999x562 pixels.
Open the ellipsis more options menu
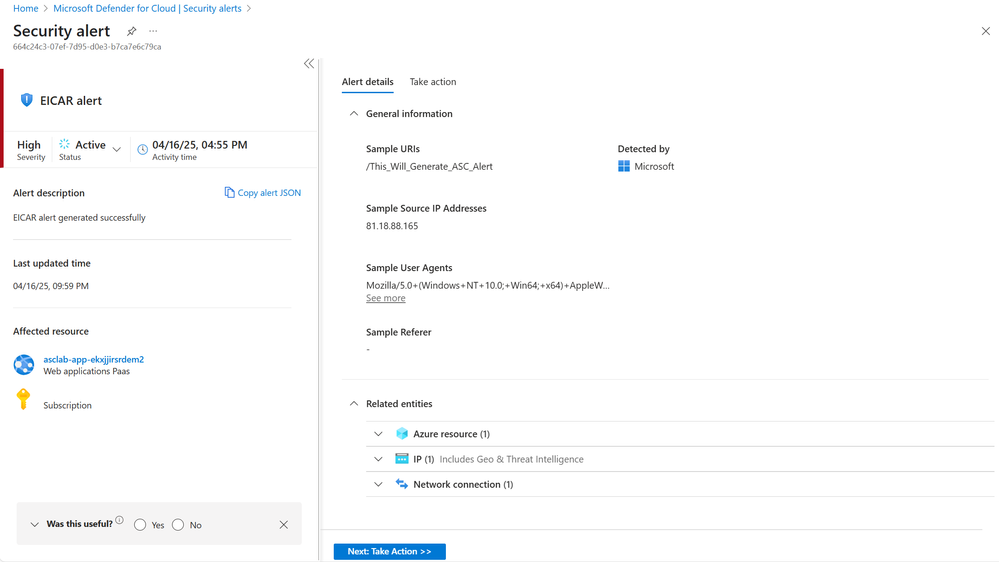(153, 31)
